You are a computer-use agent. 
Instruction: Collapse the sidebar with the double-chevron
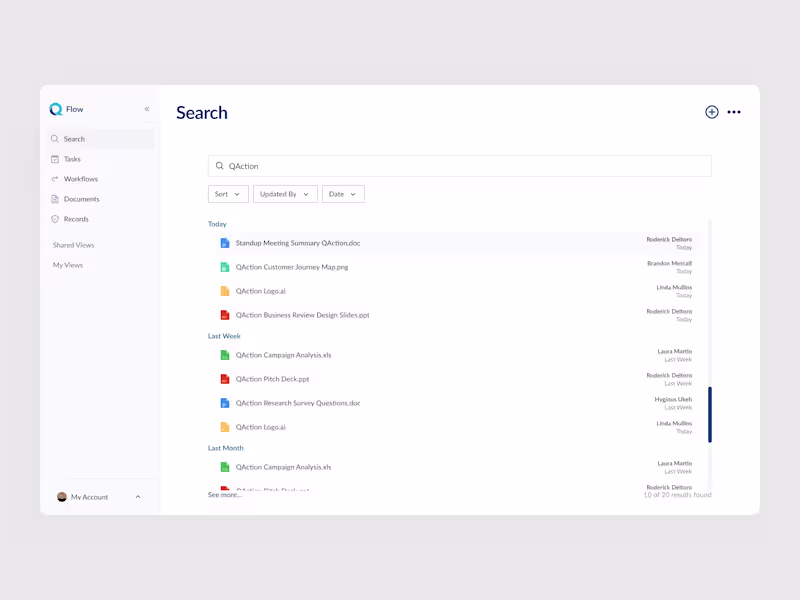pos(147,109)
